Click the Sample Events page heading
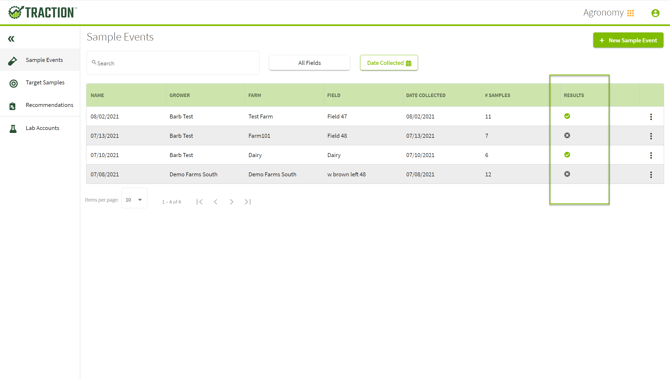The image size is (670, 379). [x=120, y=37]
